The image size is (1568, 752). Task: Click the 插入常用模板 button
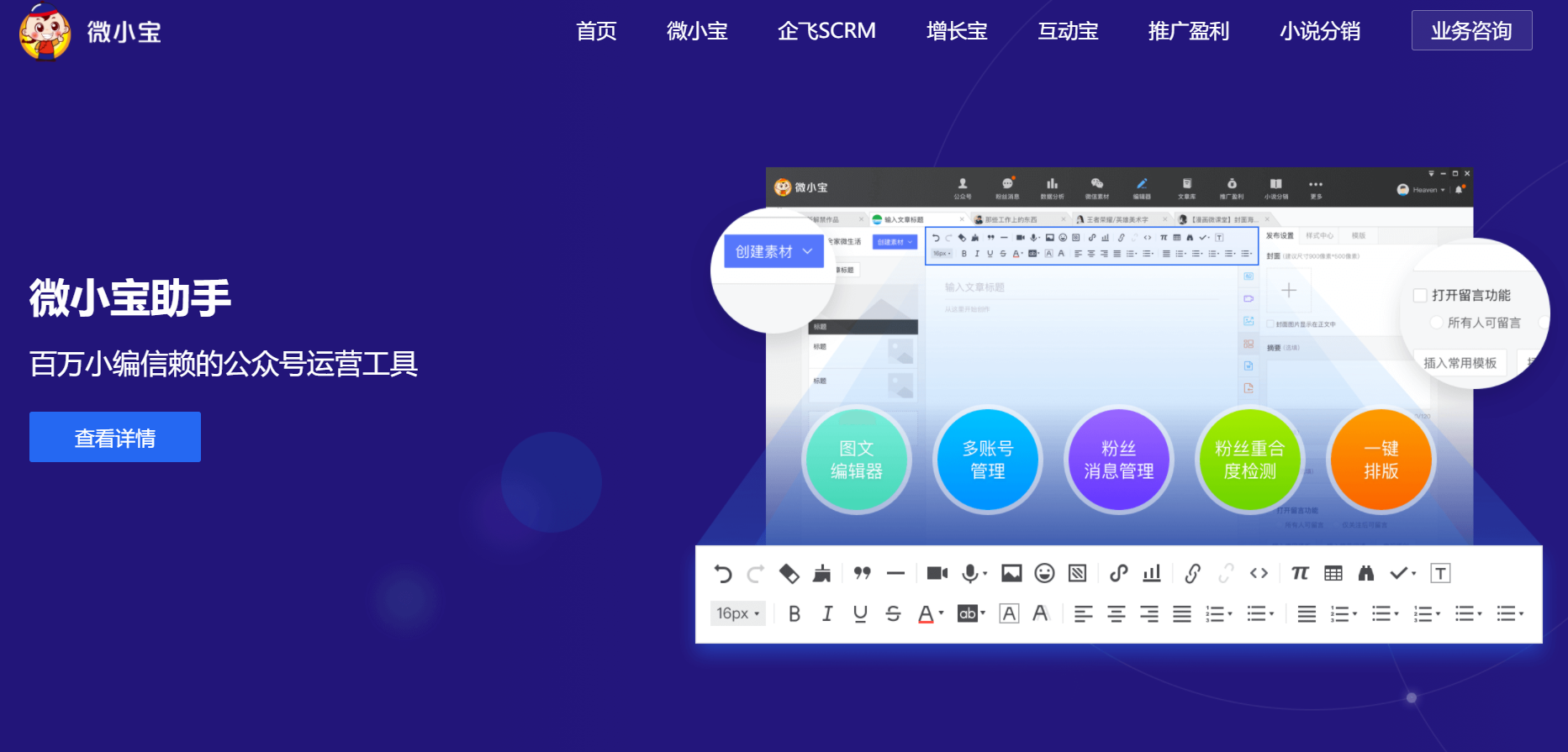pyautogui.click(x=1460, y=363)
